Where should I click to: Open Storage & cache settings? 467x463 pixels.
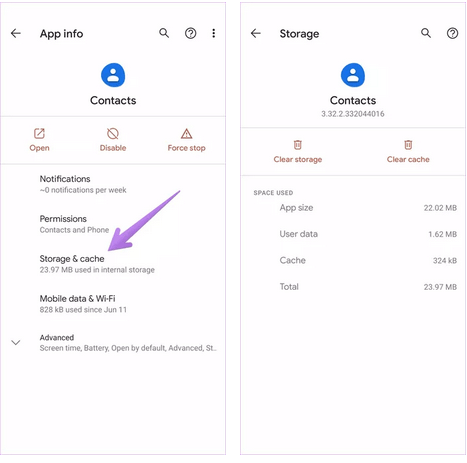(x=113, y=264)
